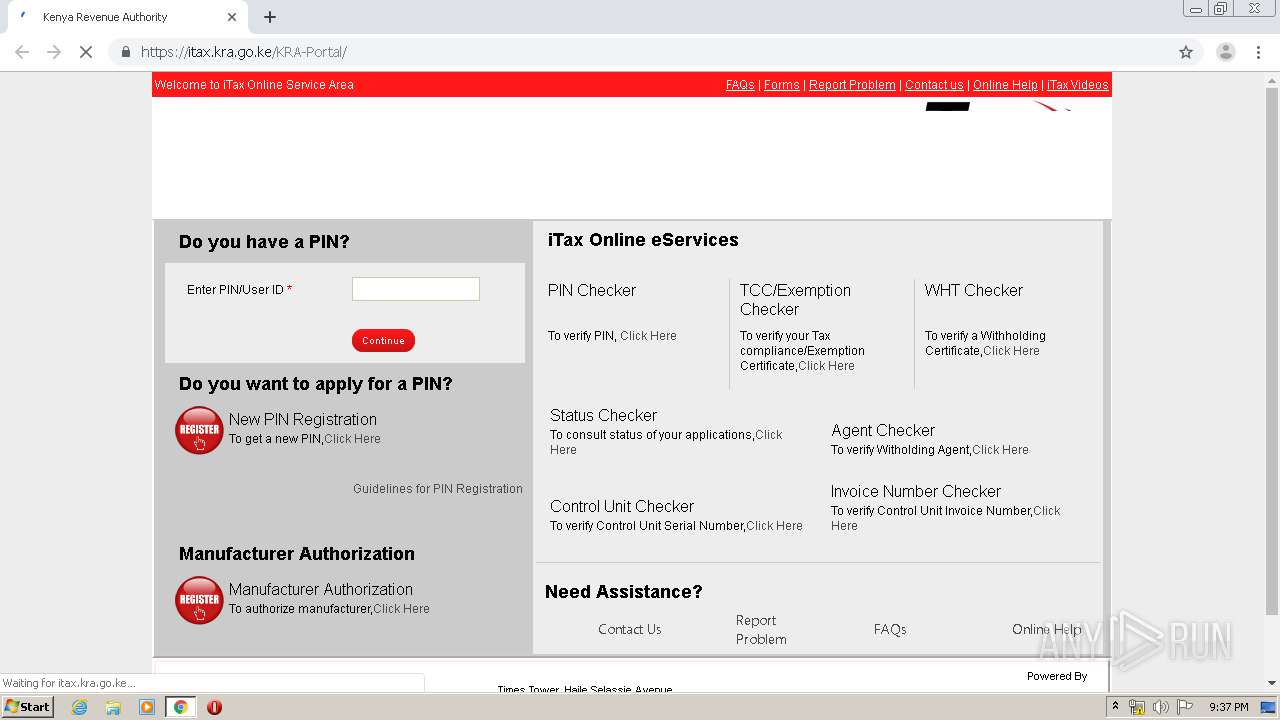The height and width of the screenshot is (720, 1280).
Task: Select Chrome icon in taskbar
Action: point(181,707)
